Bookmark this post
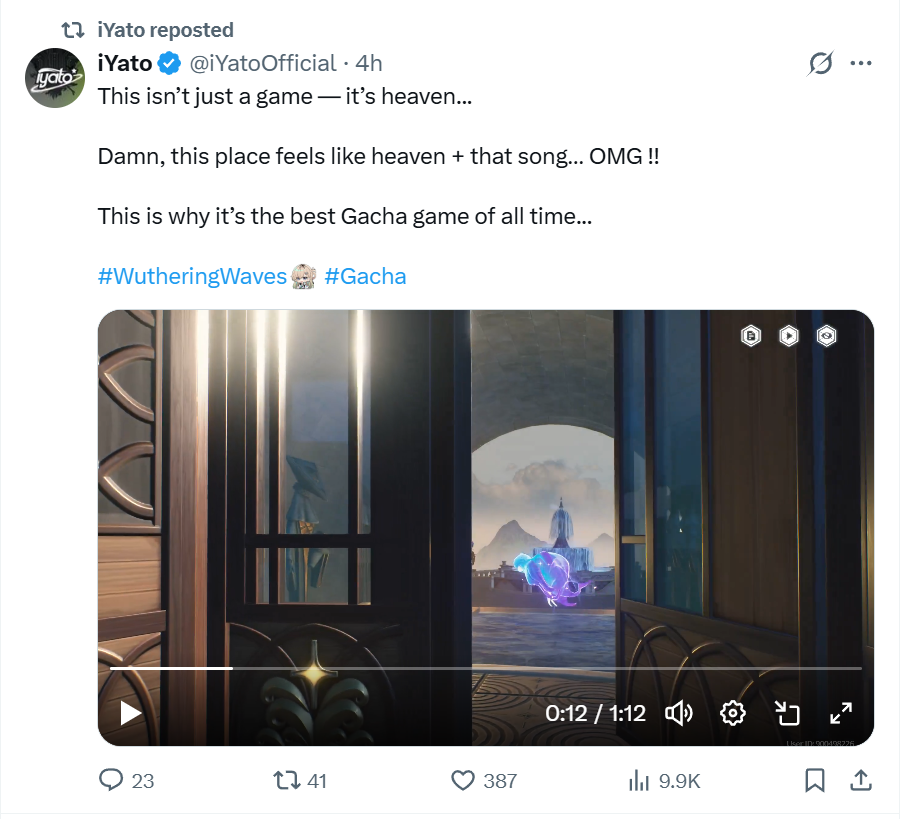Image resolution: width=903 pixels, height=819 pixels. click(x=815, y=780)
